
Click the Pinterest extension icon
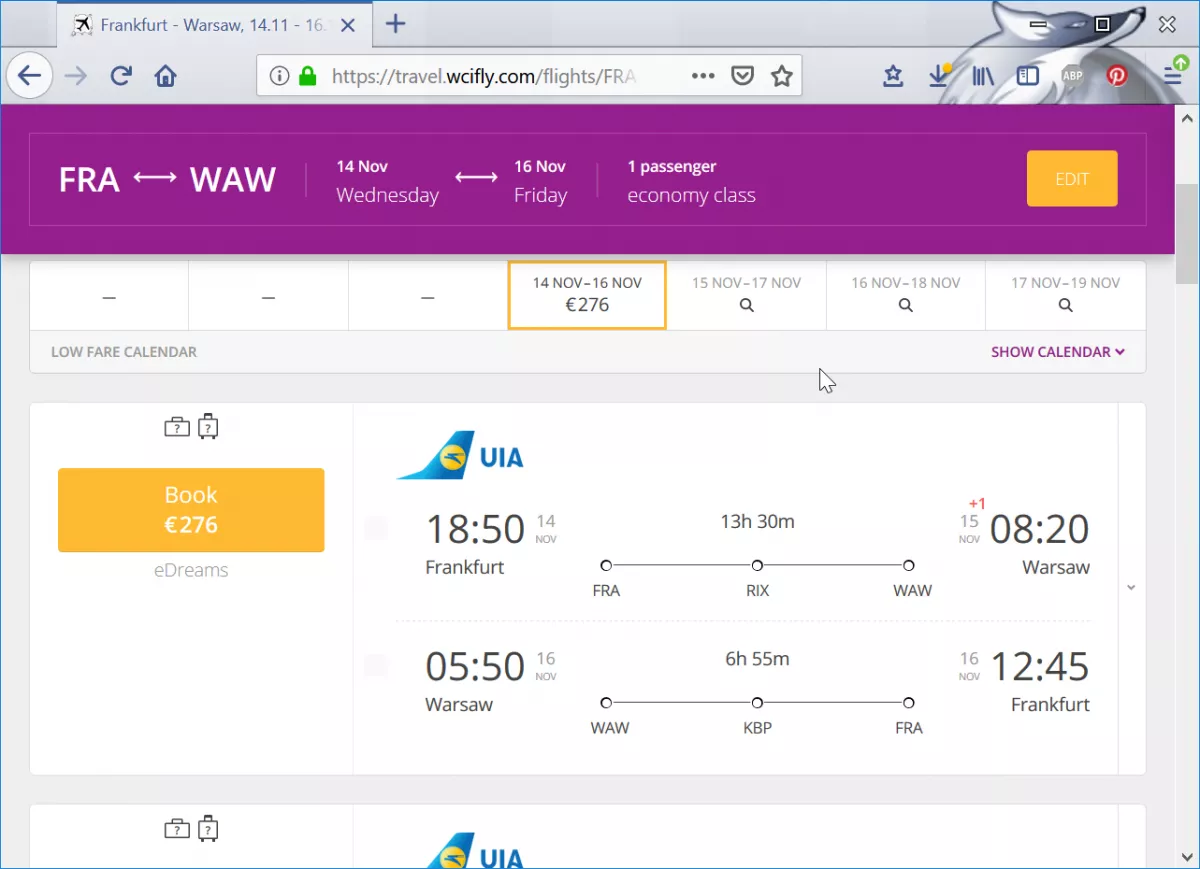[1116, 76]
